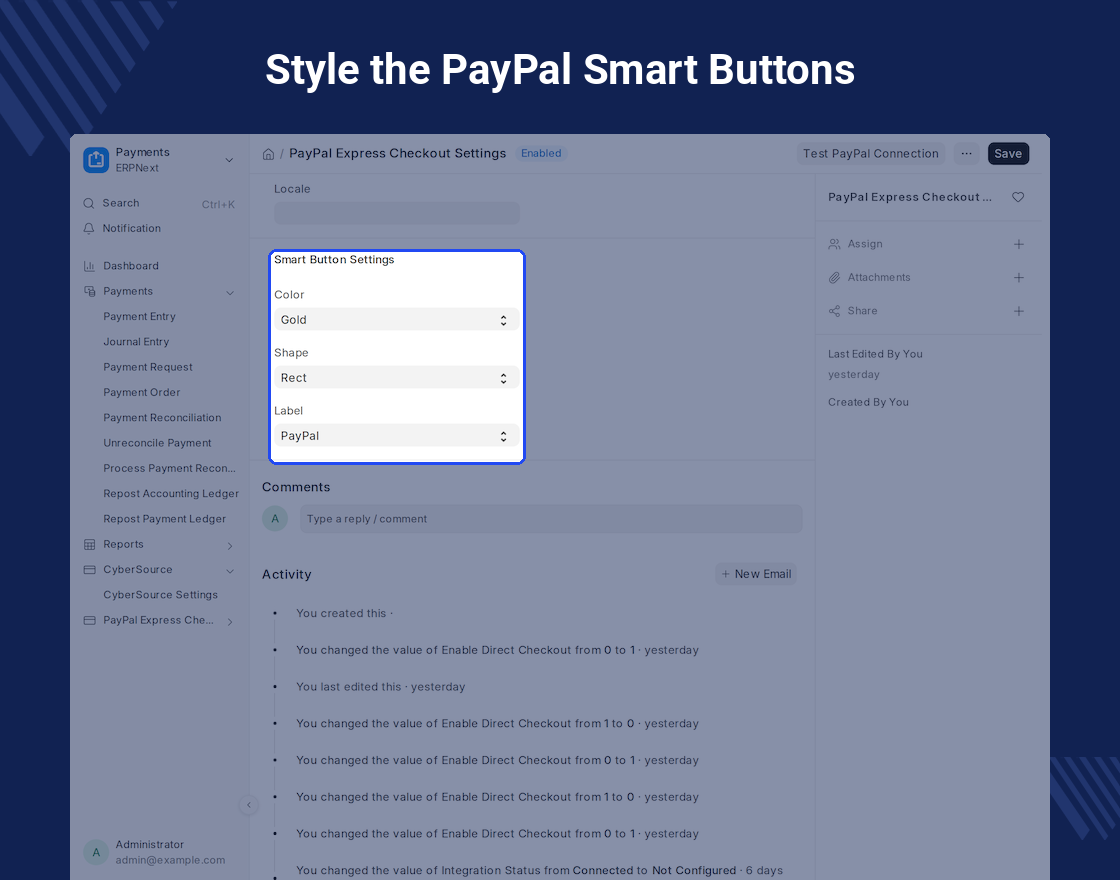This screenshot has height=880, width=1120.
Task: Like the document with the heart icon
Action: point(1018,197)
